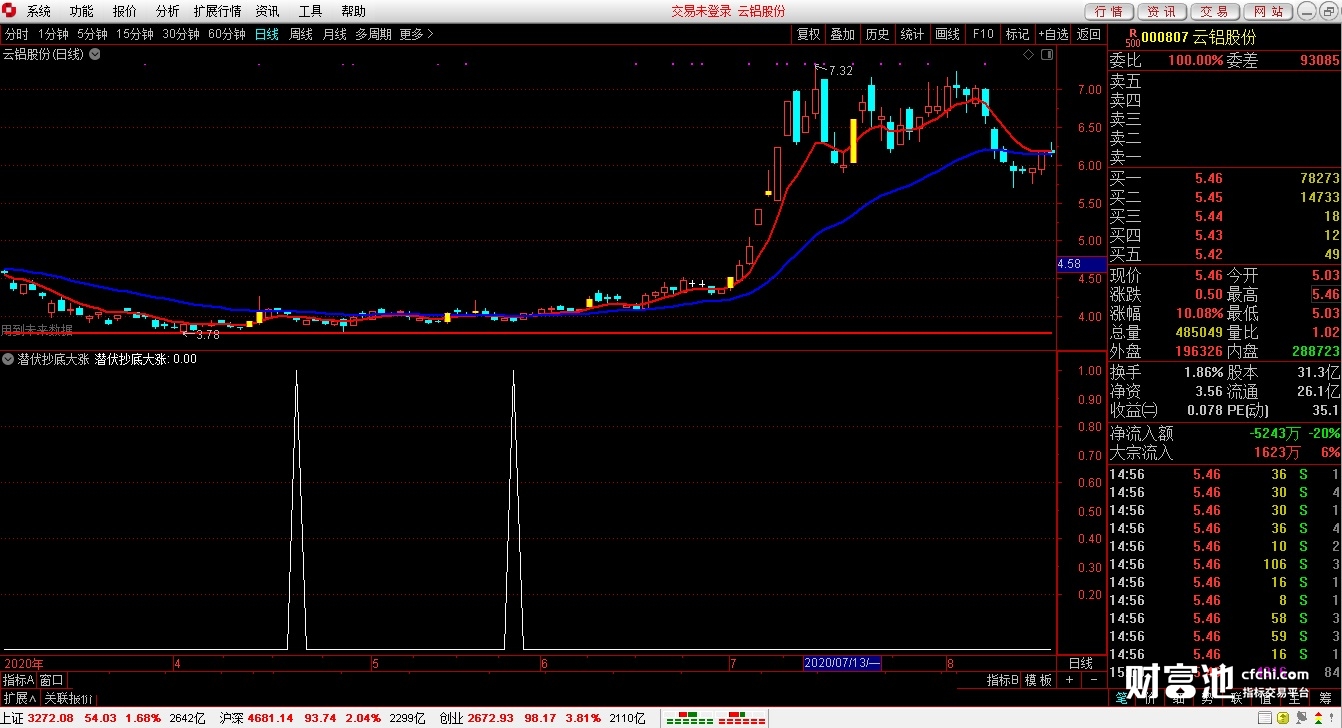Screen dimensions: 1342x728
Task: Click the 资讯 button in the title bar
Action: click(x=1162, y=12)
